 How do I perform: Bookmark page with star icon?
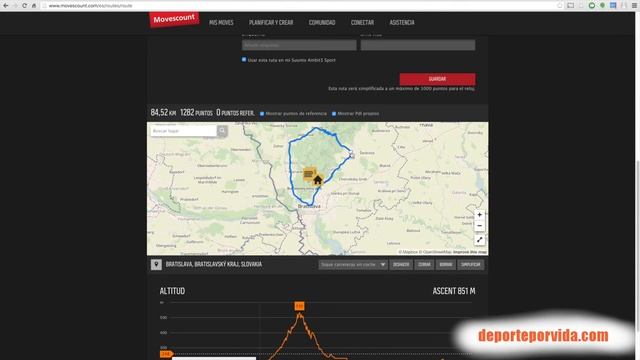560,6
